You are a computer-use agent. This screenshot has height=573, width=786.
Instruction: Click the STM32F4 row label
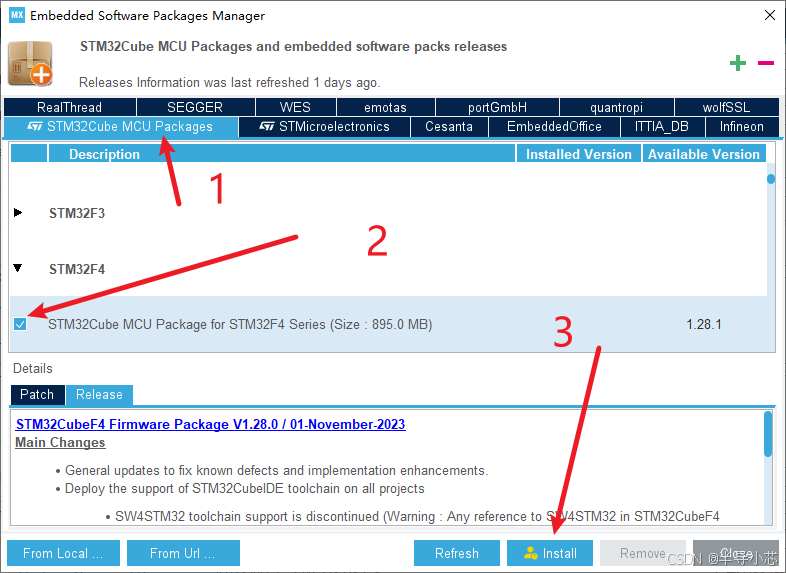pyautogui.click(x=77, y=269)
